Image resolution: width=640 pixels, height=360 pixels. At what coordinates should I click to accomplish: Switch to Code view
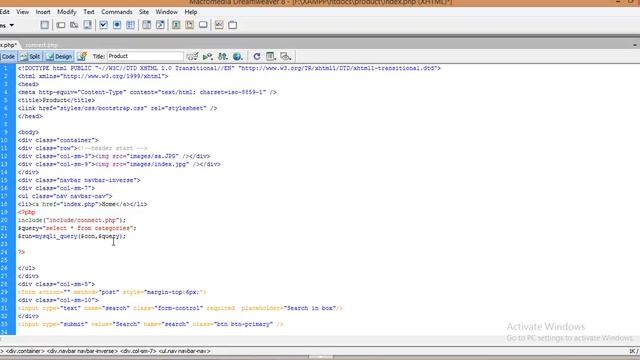(x=8, y=56)
